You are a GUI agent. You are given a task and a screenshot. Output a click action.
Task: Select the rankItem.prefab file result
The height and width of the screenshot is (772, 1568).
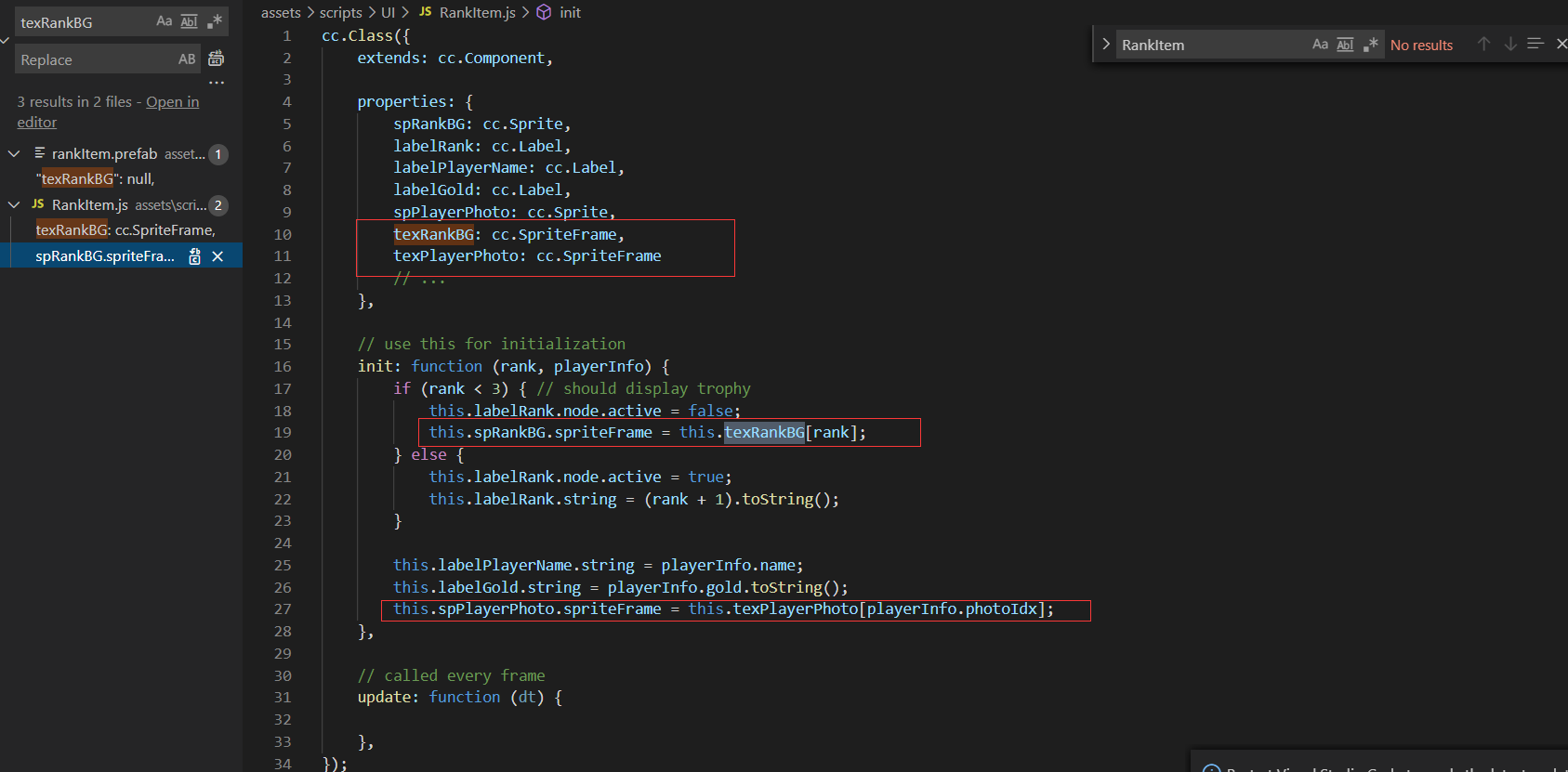[x=122, y=154]
